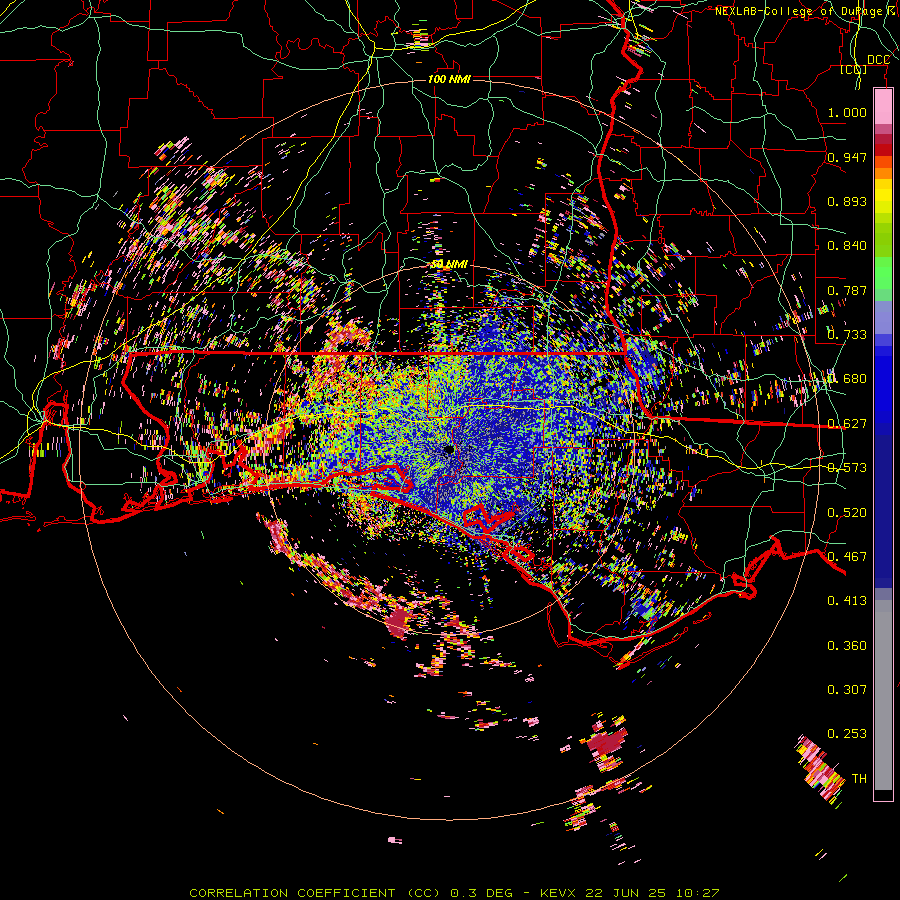900x900 pixels.
Task: Pick the pink swatch at color bar top
Action: [883, 106]
